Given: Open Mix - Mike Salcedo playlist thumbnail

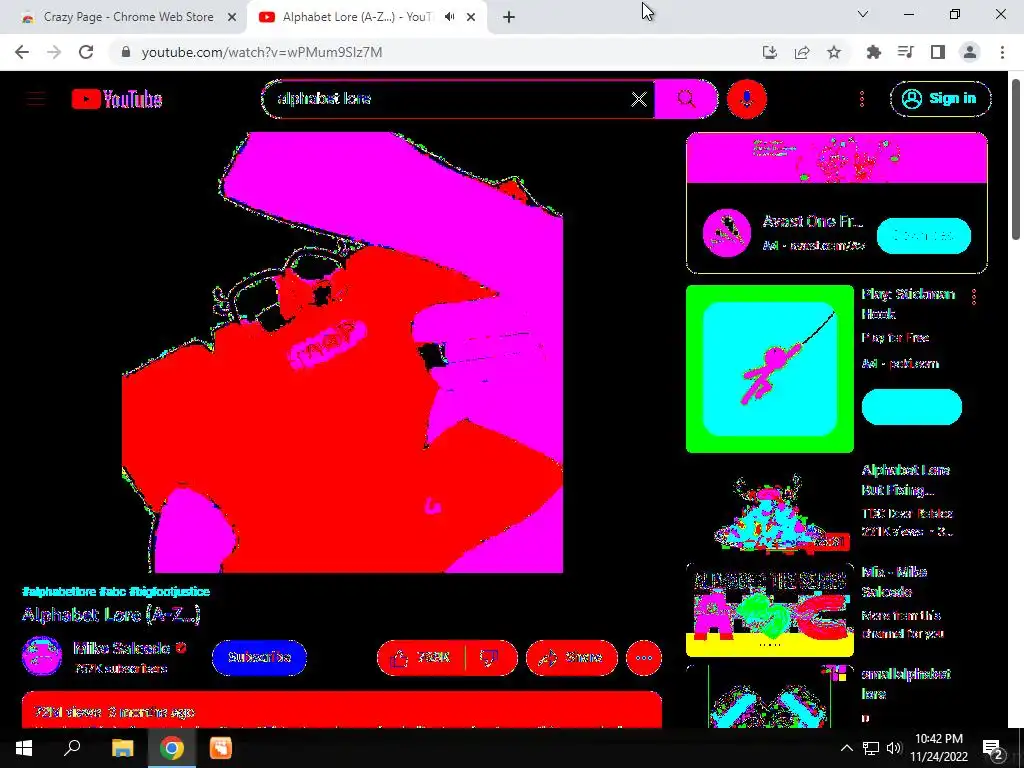Looking at the screenshot, I should point(770,611).
